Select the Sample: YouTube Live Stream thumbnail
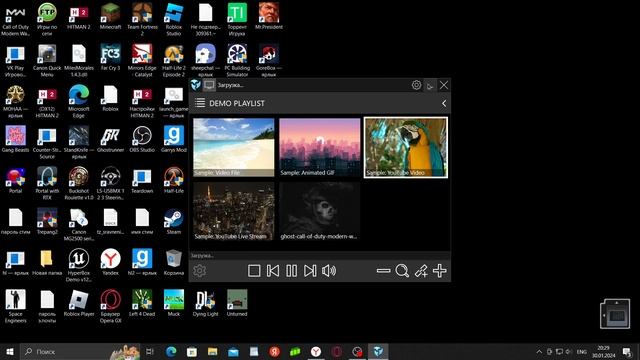Image resolution: width=640 pixels, height=360 pixels. 233,211
